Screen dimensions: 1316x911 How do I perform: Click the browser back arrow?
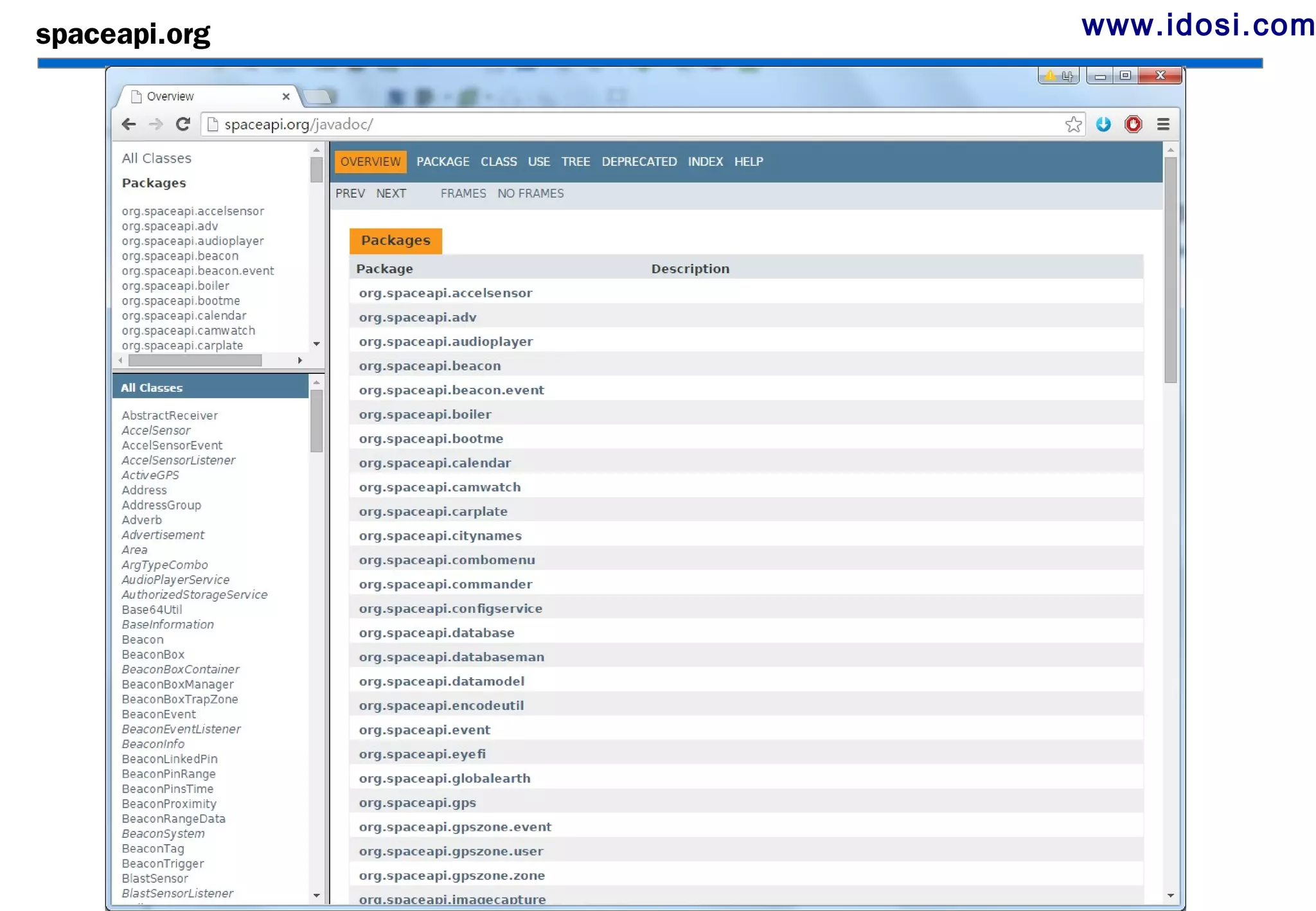tap(129, 124)
